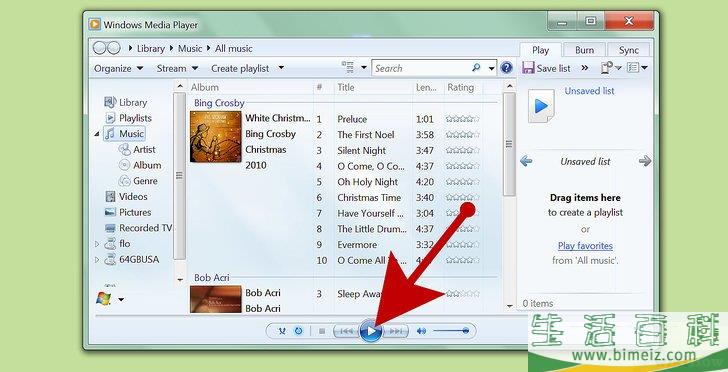Mute the volume speaker icon
Image resolution: width=728 pixels, height=372 pixels.
421,331
